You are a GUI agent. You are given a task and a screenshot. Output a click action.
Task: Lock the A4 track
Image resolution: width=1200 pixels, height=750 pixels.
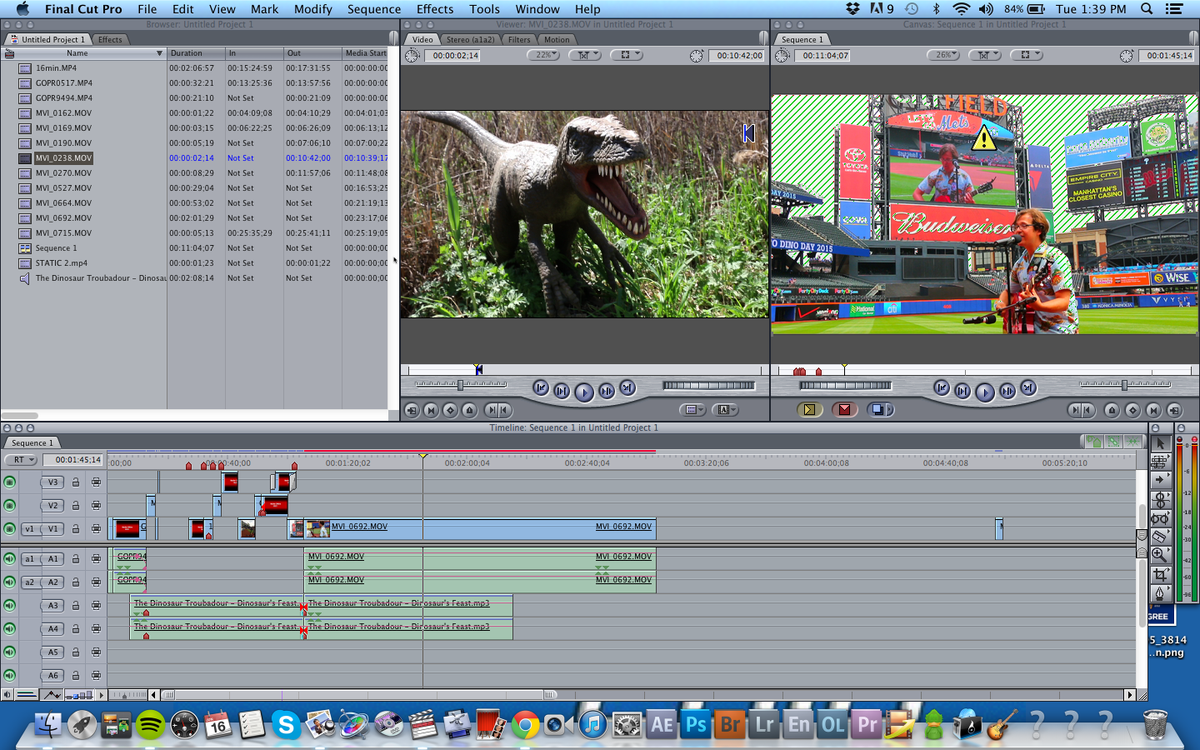(75, 629)
